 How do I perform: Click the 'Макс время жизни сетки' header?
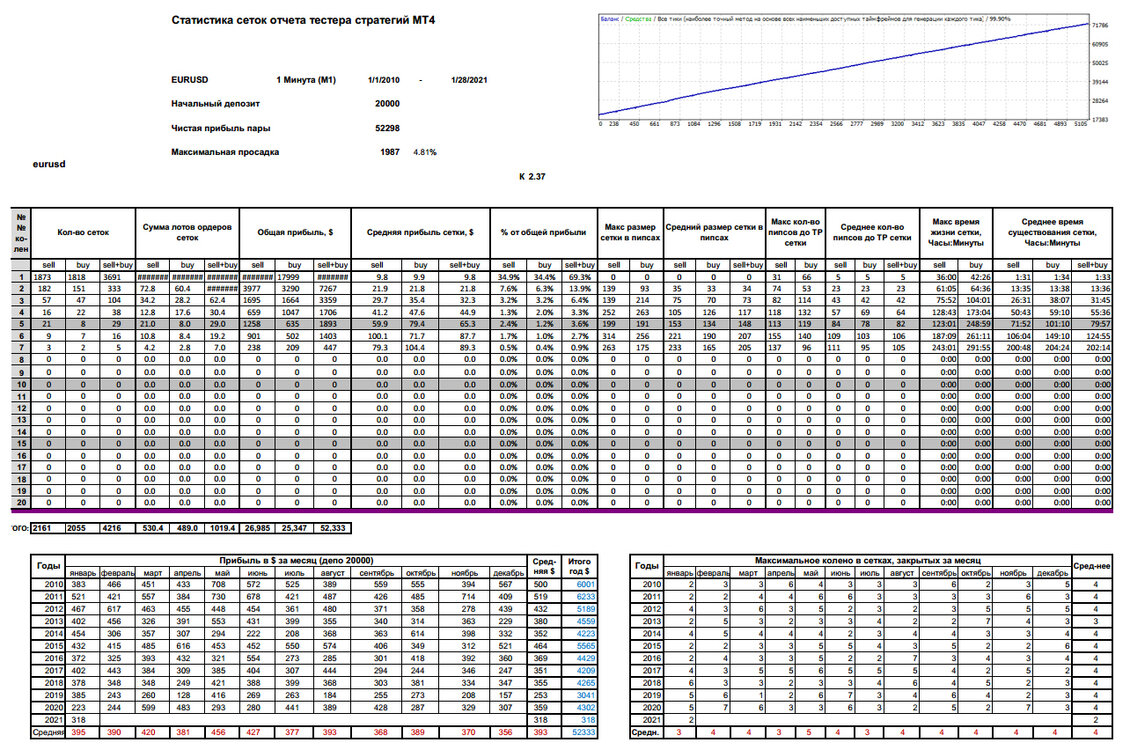coord(956,233)
